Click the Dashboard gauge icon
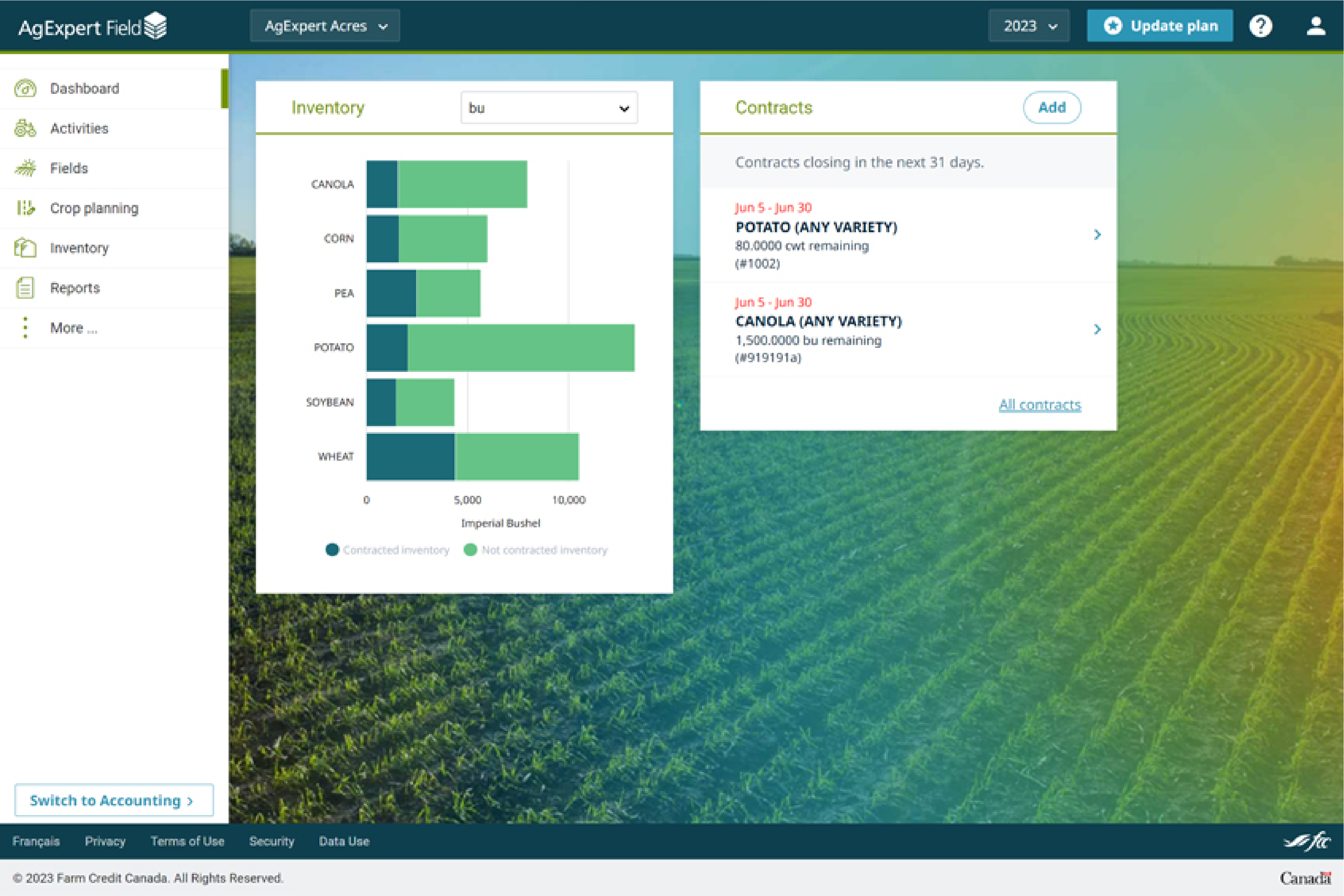Screen dimensions: 1344x896 25,88
